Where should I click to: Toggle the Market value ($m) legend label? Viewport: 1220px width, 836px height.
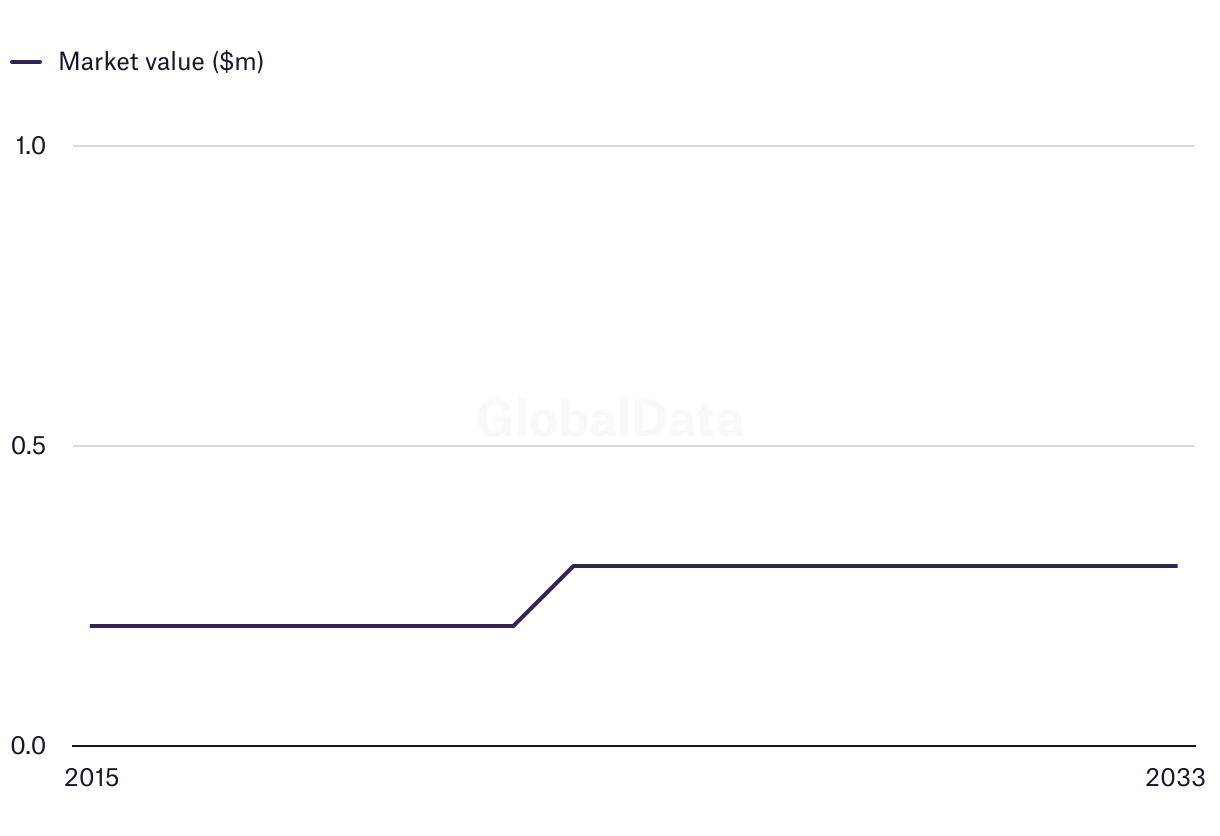click(161, 62)
